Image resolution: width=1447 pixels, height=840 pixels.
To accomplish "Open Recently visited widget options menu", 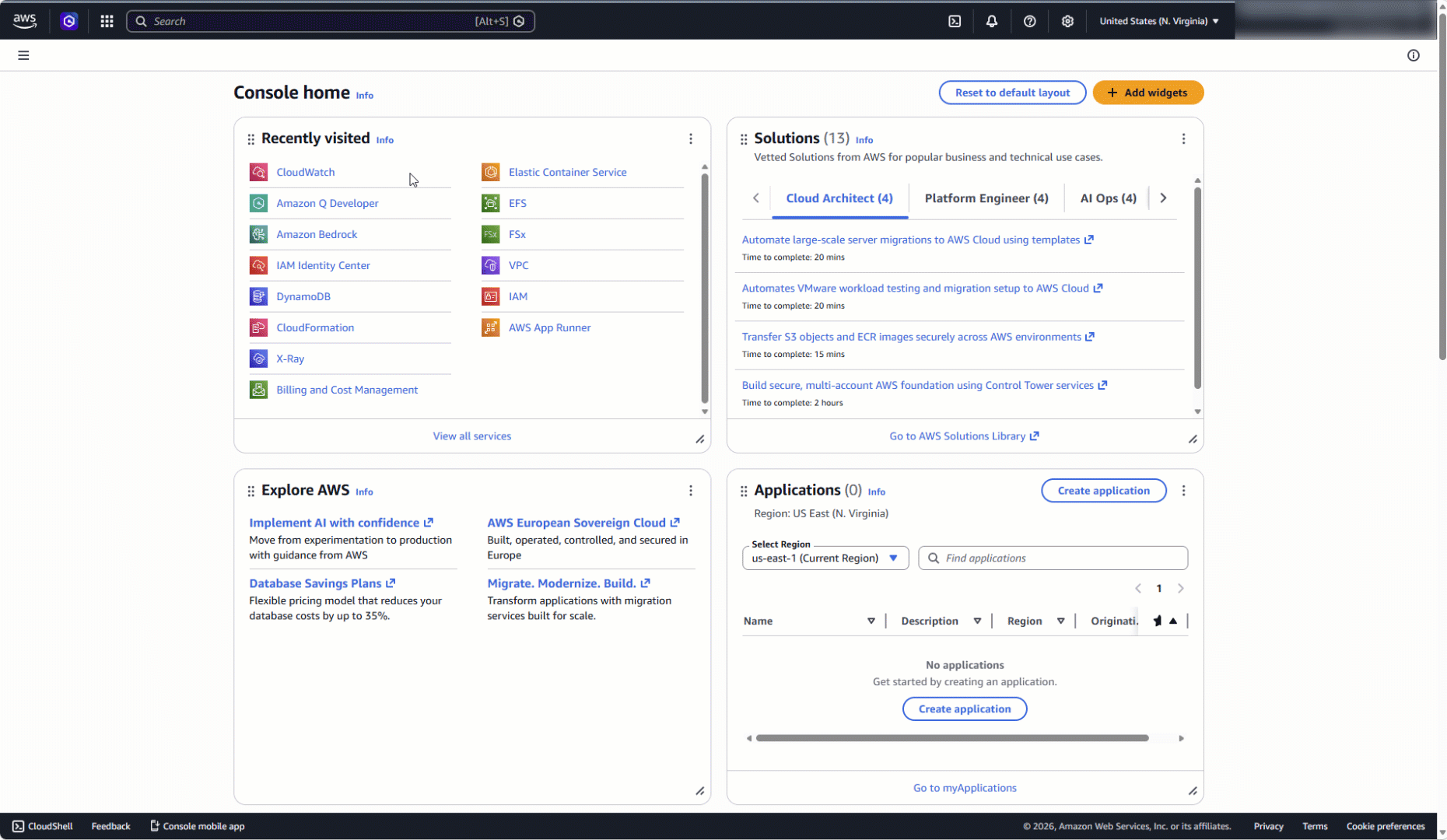I will click(690, 138).
